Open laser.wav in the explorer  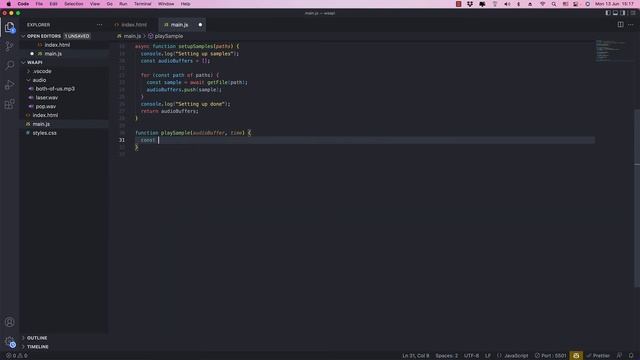tap(47, 98)
